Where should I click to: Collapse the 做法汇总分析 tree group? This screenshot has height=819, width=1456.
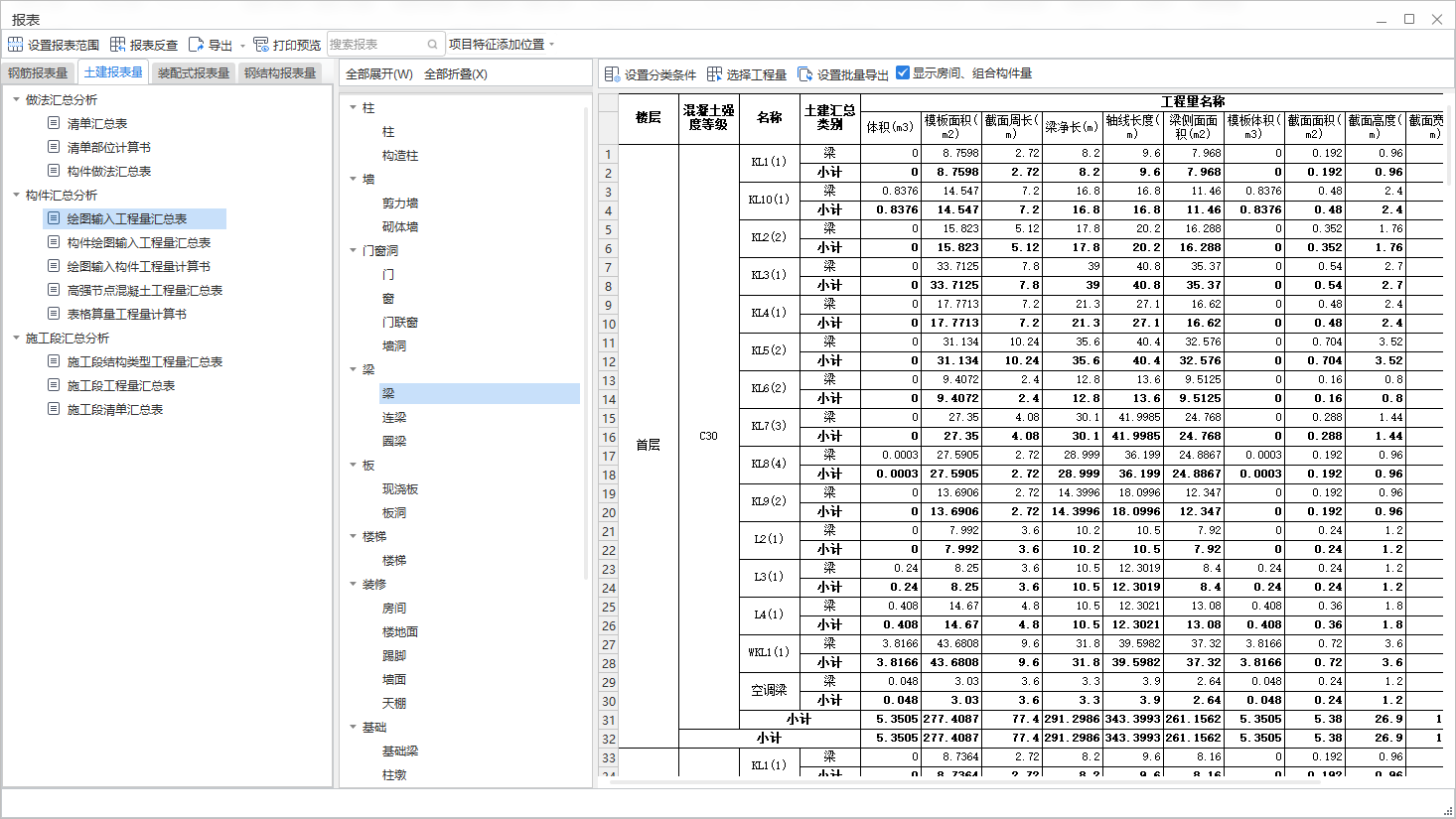(16, 99)
